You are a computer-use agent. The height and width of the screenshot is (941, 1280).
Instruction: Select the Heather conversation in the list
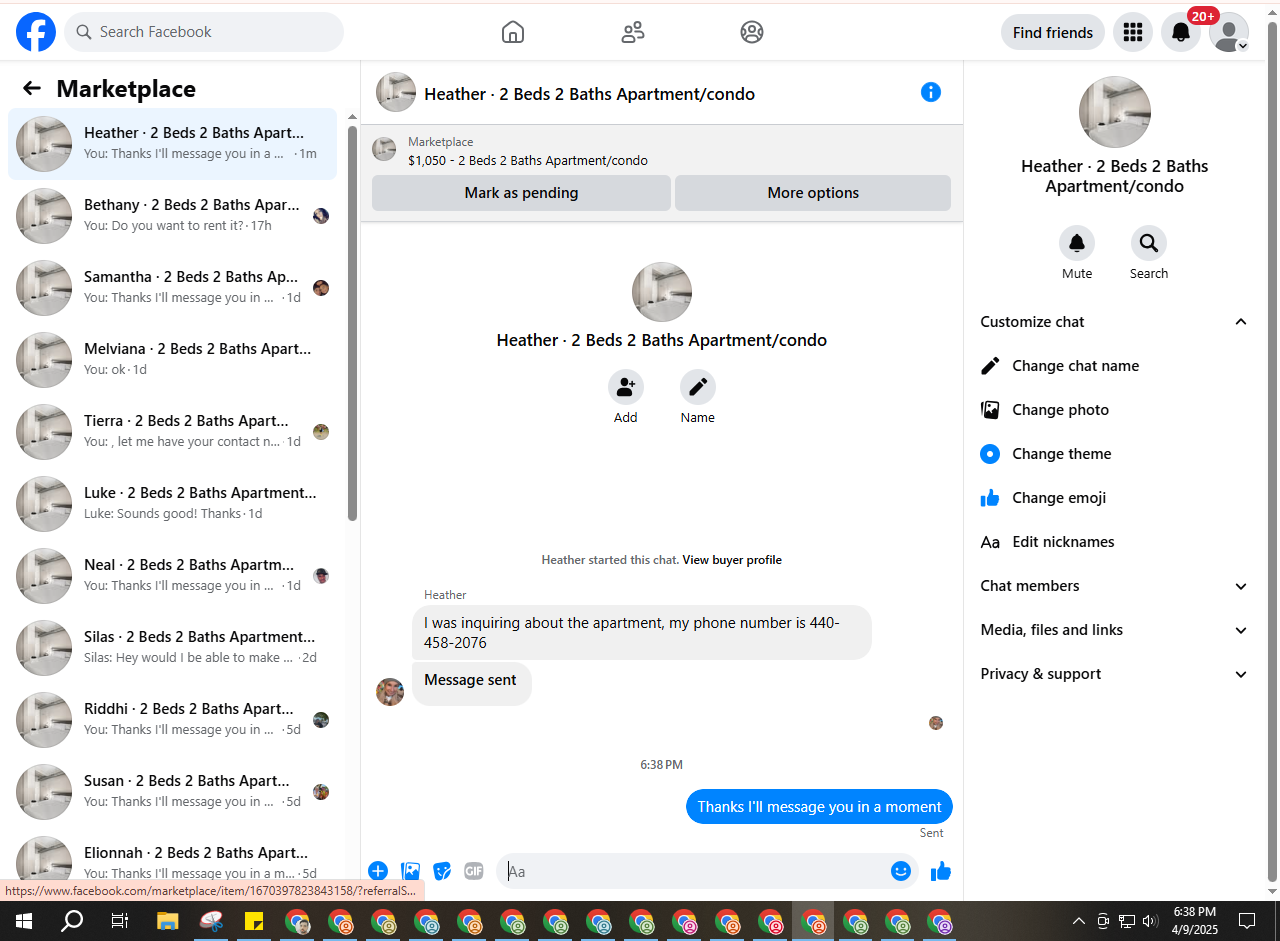coord(172,144)
